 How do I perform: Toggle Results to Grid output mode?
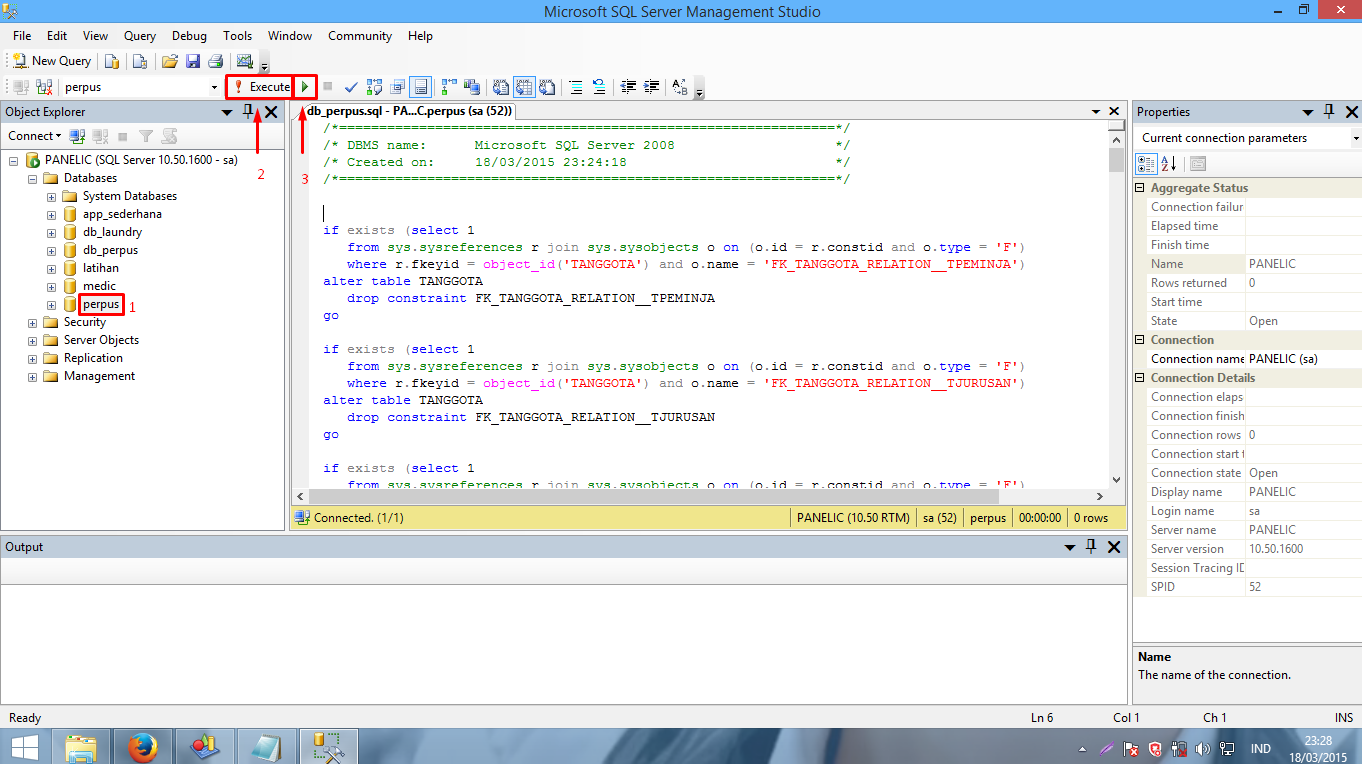coord(522,87)
